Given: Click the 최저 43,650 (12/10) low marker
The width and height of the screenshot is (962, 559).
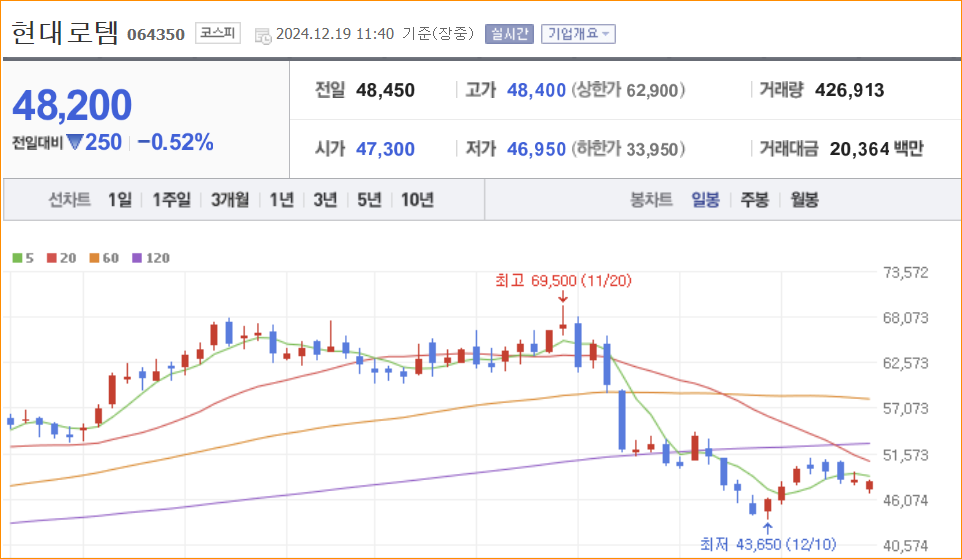Looking at the screenshot, I should tap(768, 544).
